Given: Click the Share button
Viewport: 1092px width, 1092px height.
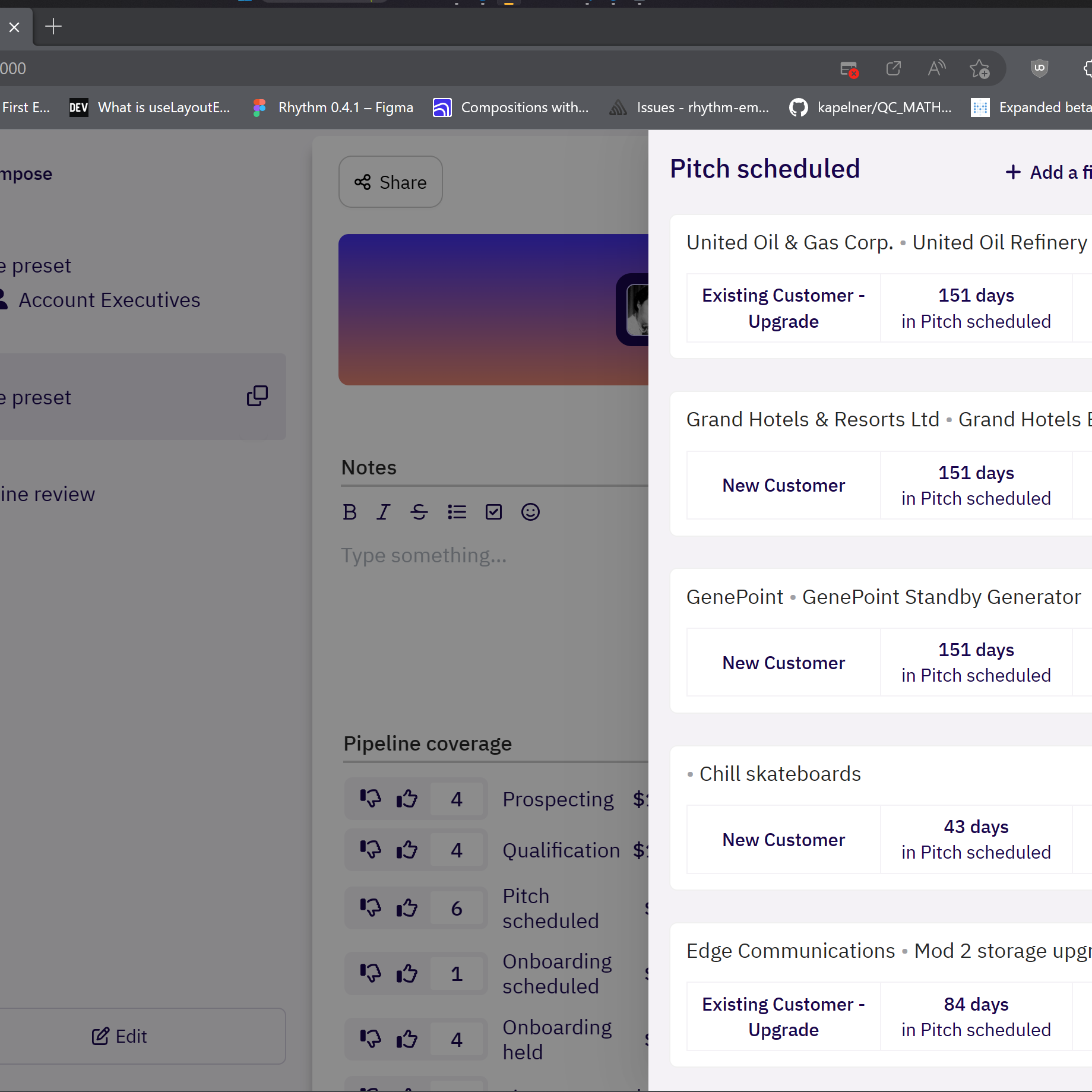Looking at the screenshot, I should [x=391, y=182].
